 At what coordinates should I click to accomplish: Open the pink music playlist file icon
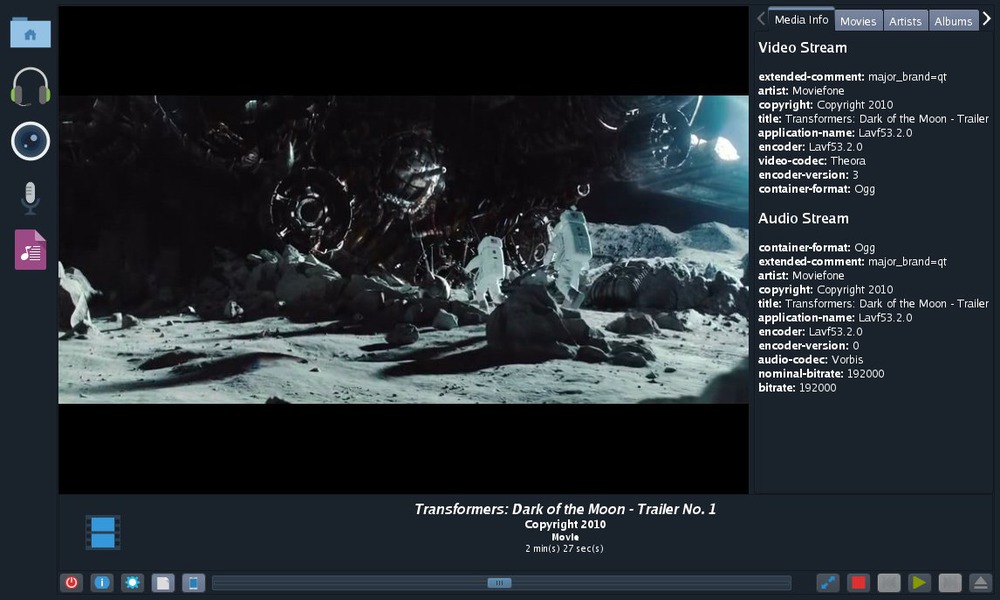(x=30, y=250)
